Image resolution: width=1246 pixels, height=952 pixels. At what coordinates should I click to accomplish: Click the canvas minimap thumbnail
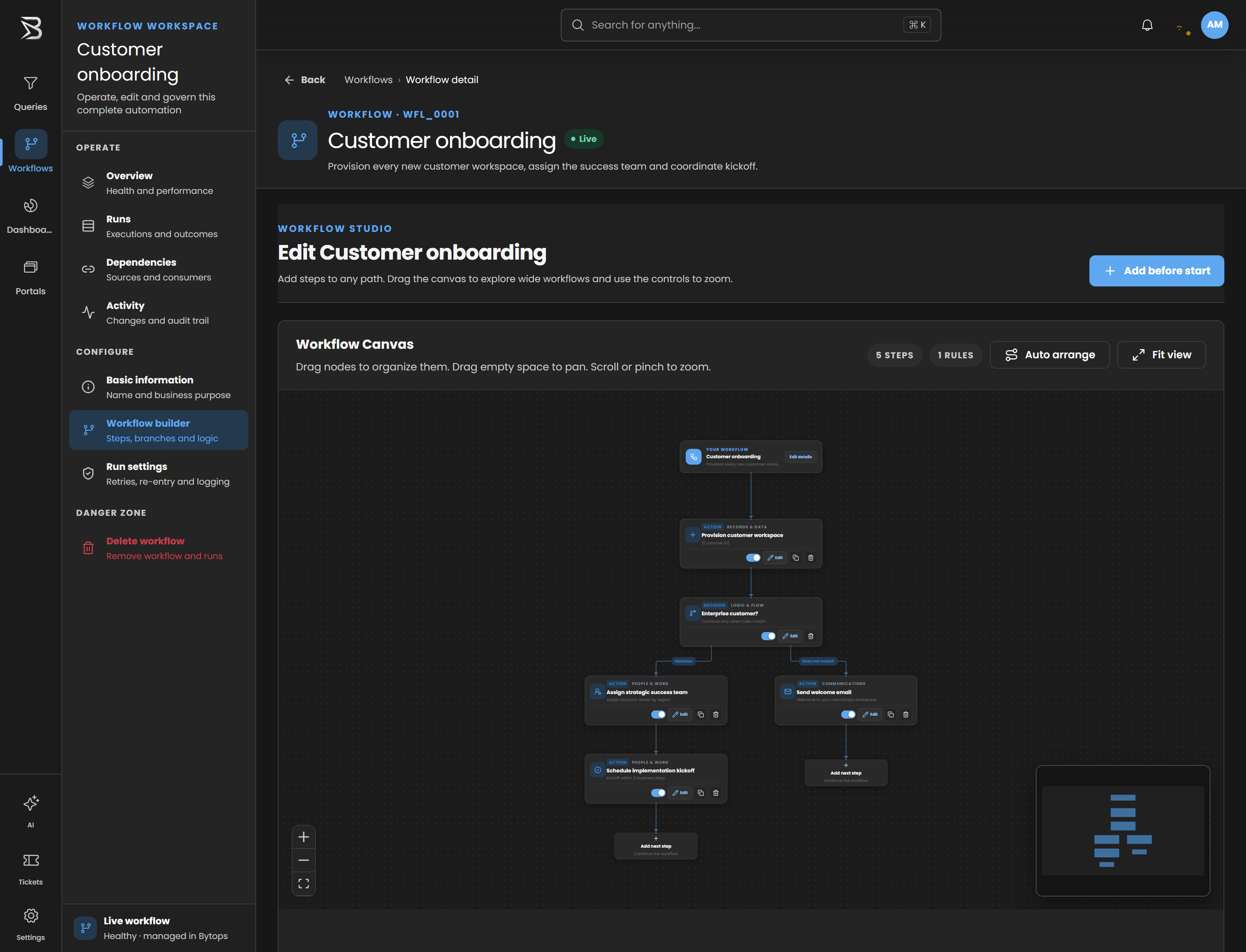click(x=1122, y=831)
